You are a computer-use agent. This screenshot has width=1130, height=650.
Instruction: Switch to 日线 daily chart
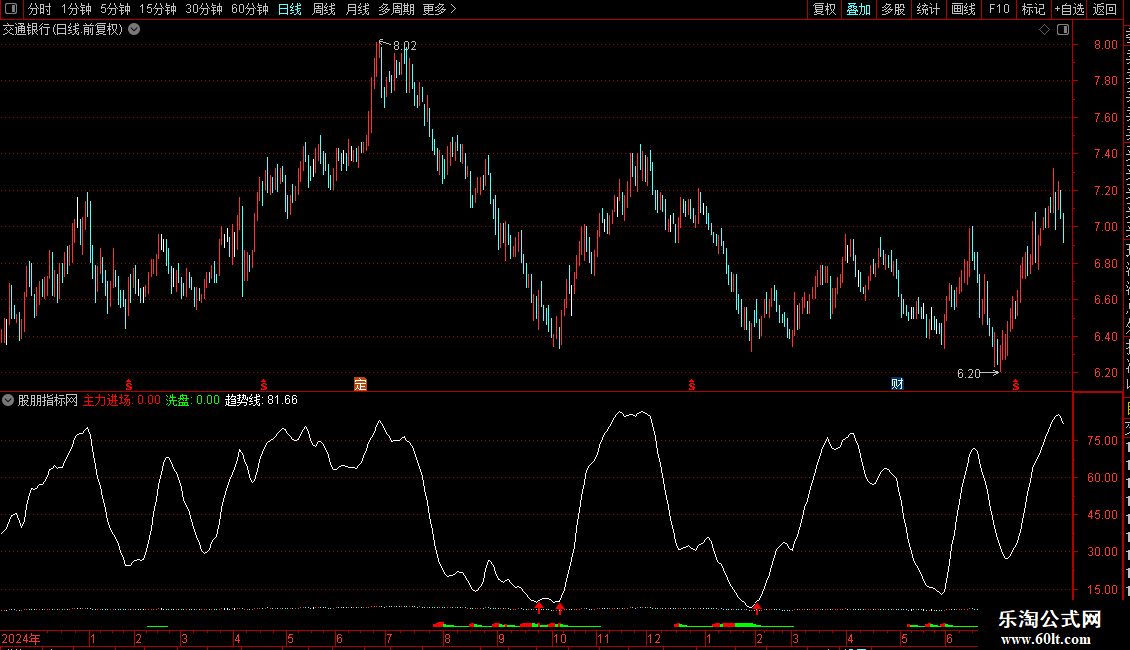pos(290,9)
